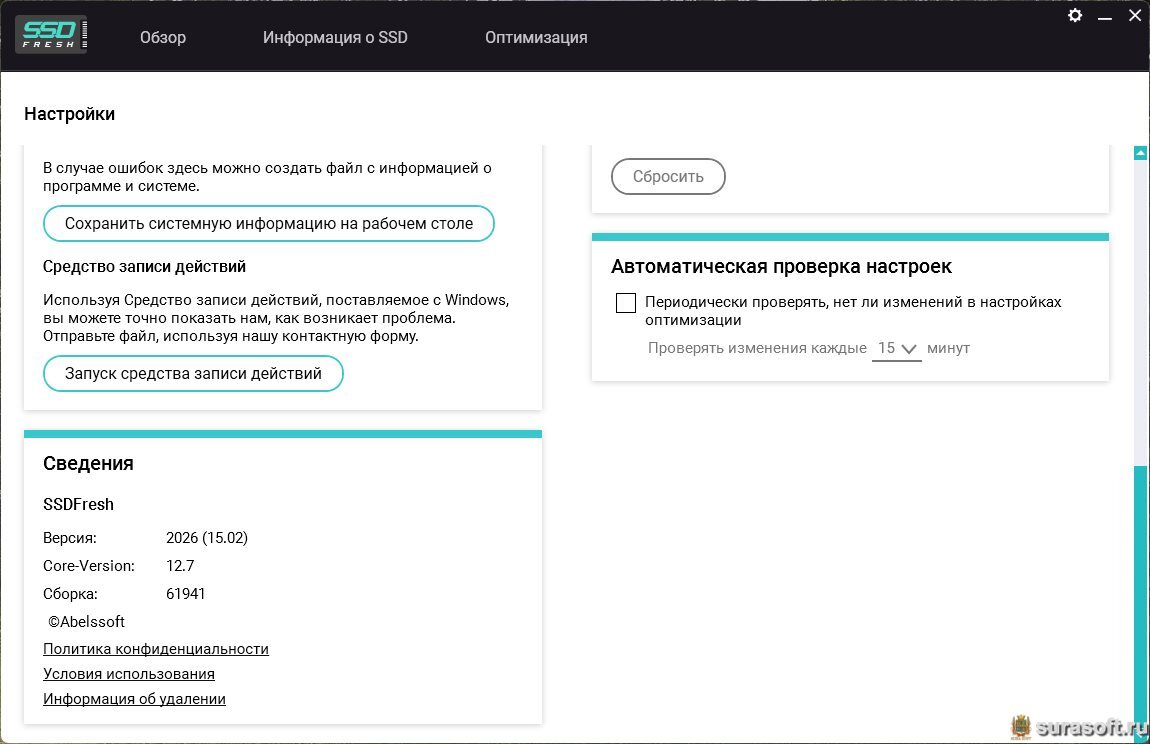
Task: Click the SSD Fresh logo icon
Action: click(x=51, y=34)
